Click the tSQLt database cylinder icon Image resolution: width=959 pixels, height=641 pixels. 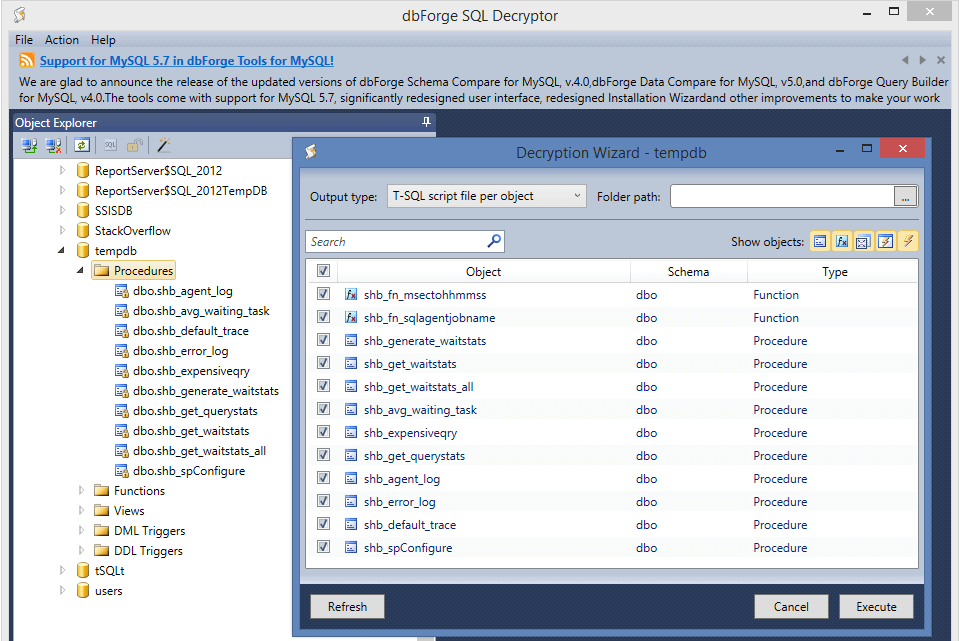83,571
